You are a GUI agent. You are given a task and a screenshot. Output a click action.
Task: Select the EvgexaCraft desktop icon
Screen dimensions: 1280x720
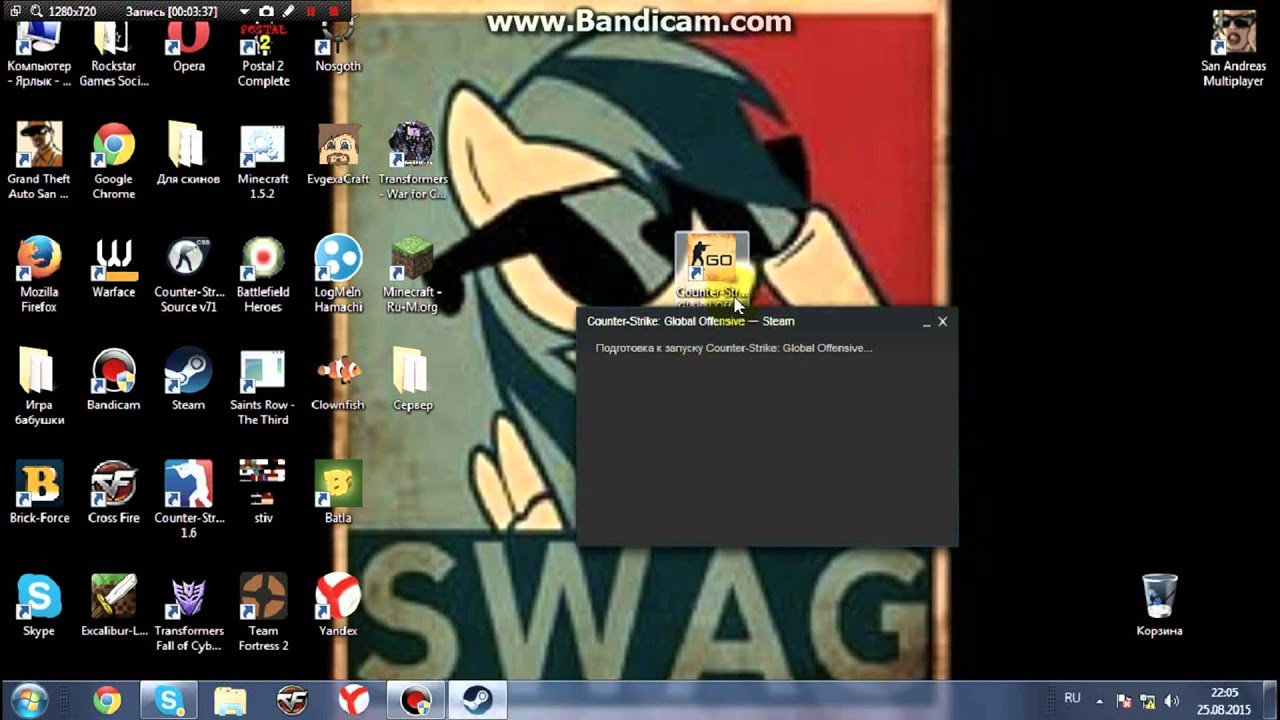coord(338,154)
